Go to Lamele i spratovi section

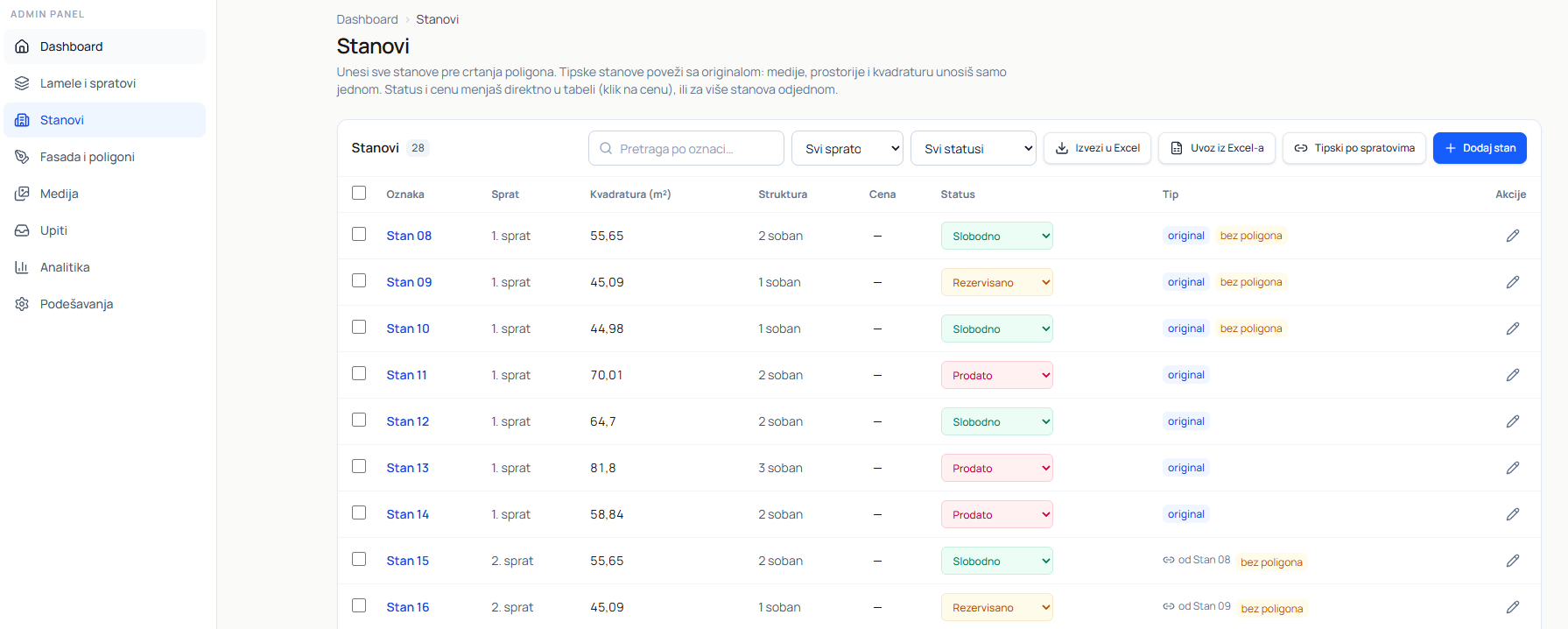coord(104,83)
